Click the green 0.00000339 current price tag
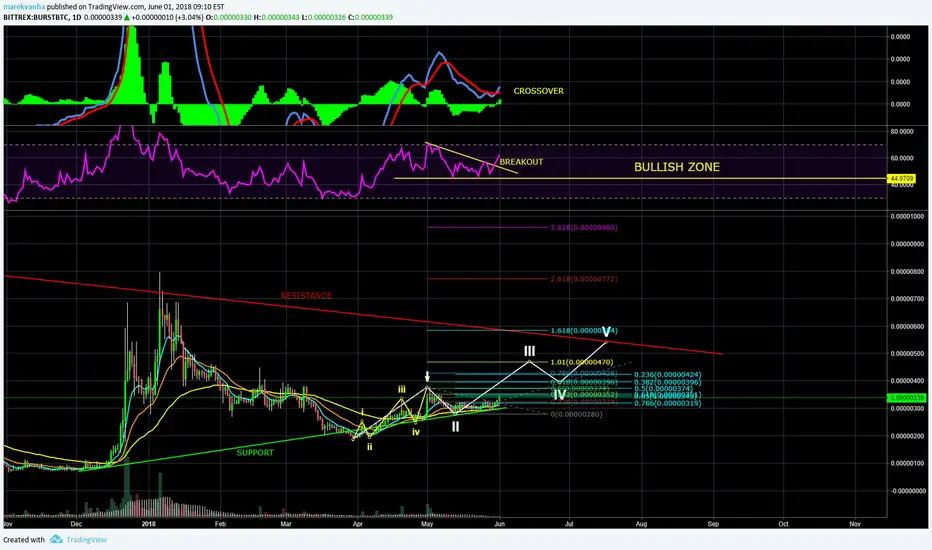Viewport: 932px width, 550px height. 906,398
